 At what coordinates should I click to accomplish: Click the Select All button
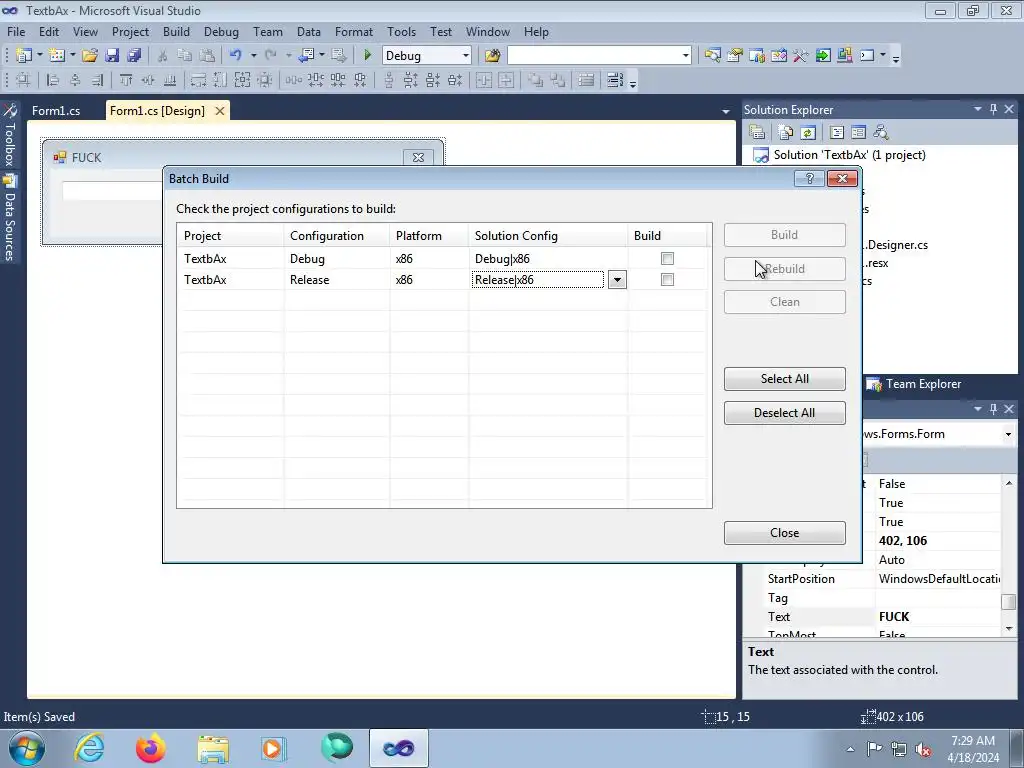(784, 379)
